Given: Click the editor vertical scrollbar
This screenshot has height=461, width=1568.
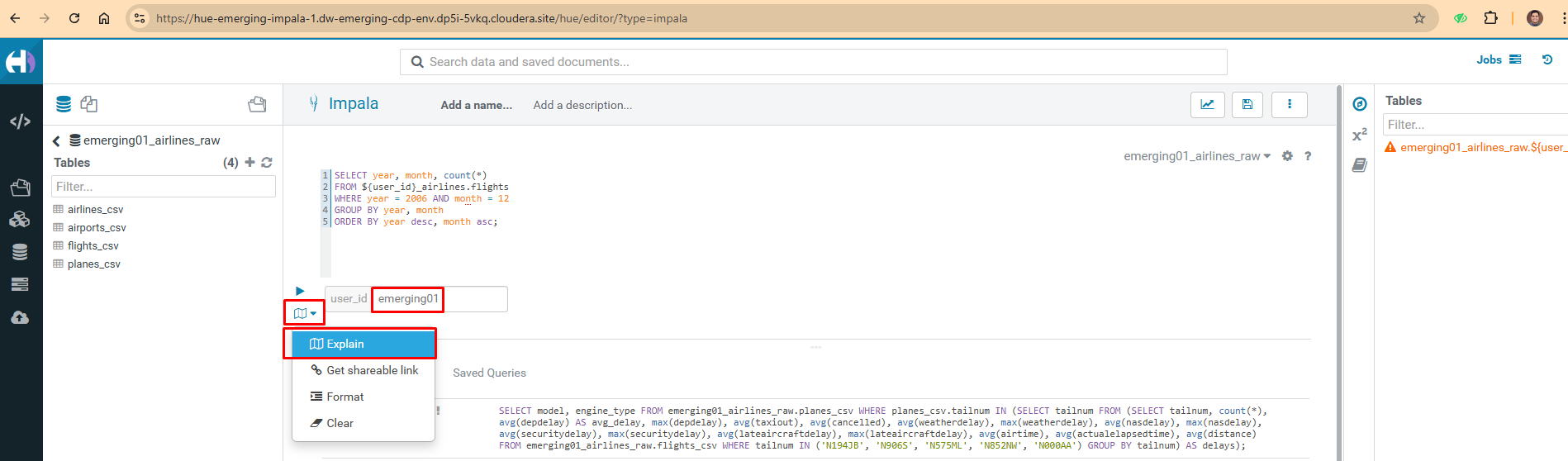Looking at the screenshot, I should pos(1338,273).
